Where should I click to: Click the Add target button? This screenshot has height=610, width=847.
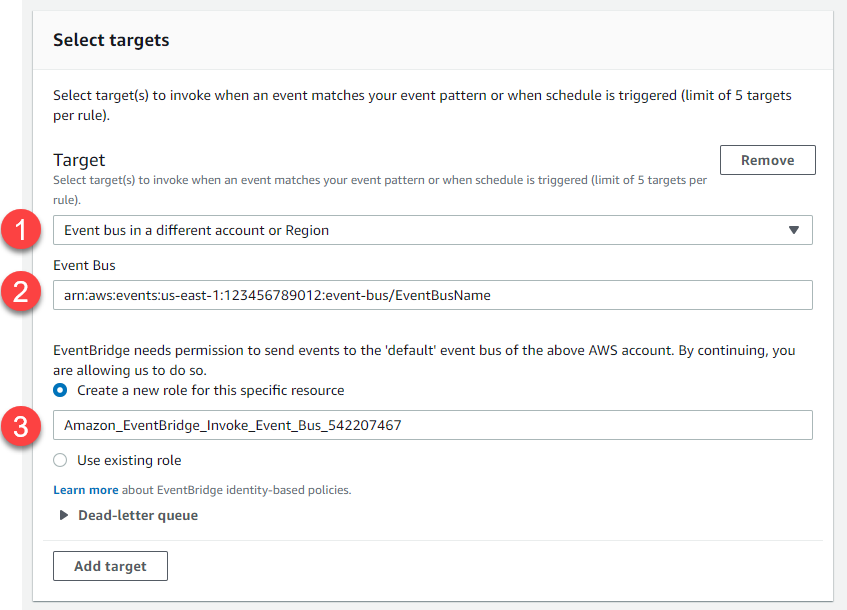pyautogui.click(x=110, y=566)
